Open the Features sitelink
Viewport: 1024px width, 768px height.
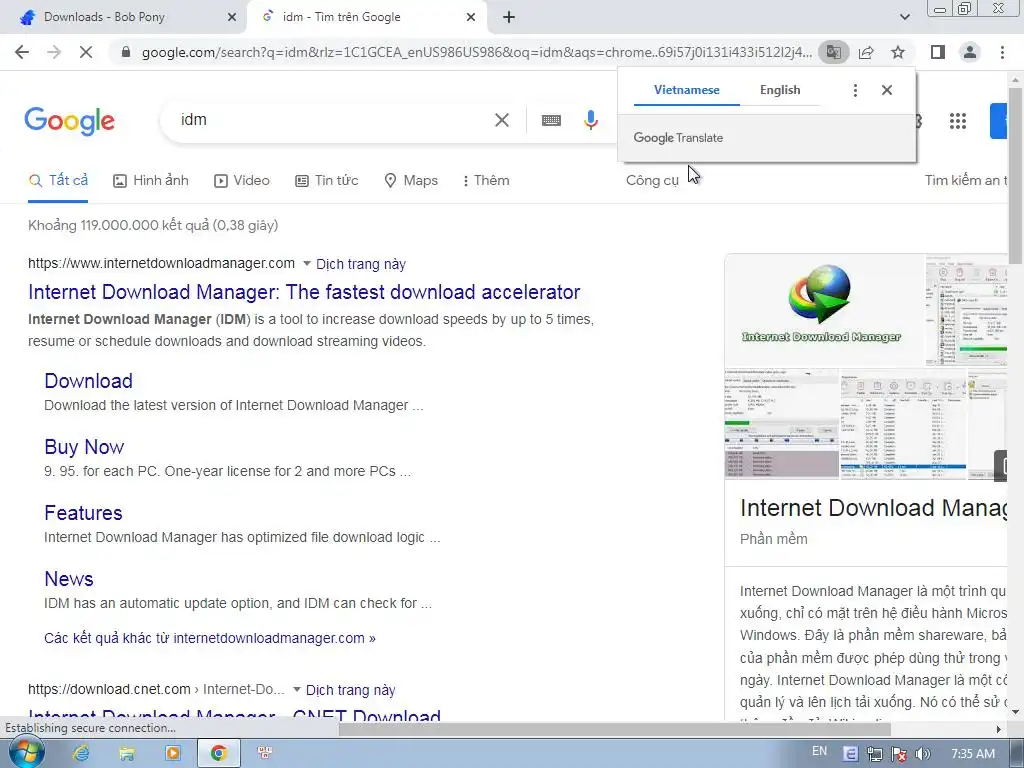coord(83,513)
